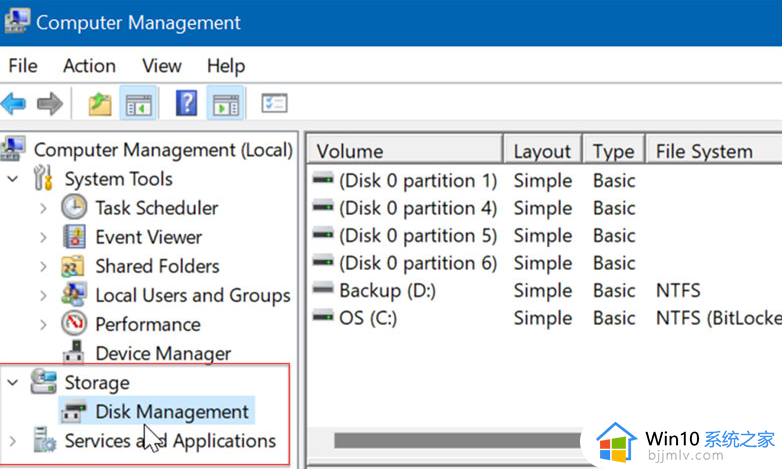Sort by the Type column header
This screenshot has width=782, height=469.
(x=613, y=151)
